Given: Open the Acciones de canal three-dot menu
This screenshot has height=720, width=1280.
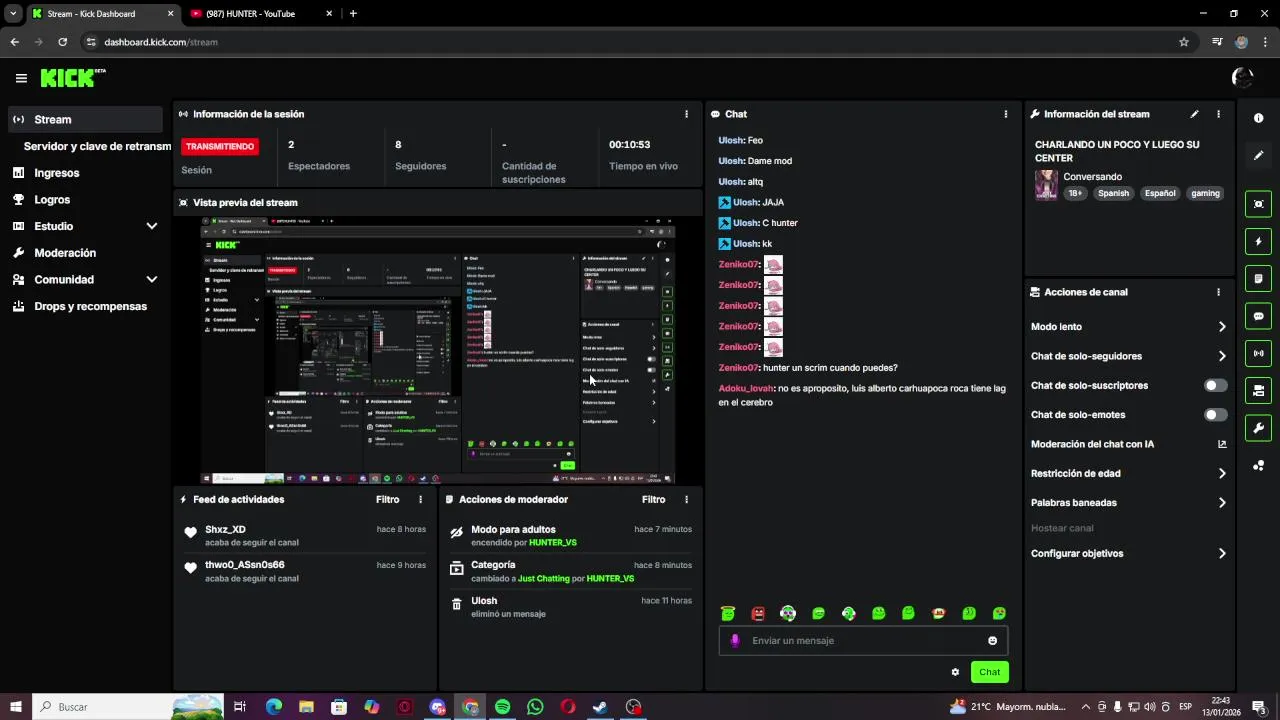Looking at the screenshot, I should pyautogui.click(x=1218, y=292).
